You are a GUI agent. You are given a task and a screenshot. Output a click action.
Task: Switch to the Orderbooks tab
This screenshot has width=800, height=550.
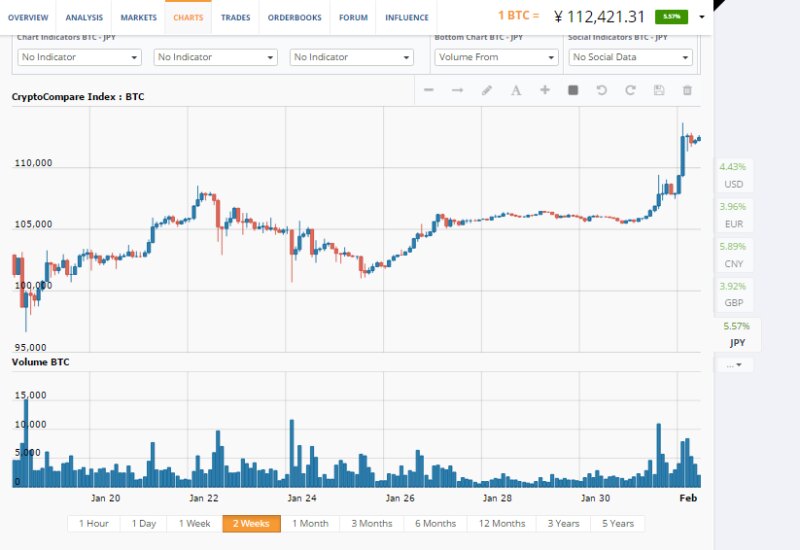(296, 17)
